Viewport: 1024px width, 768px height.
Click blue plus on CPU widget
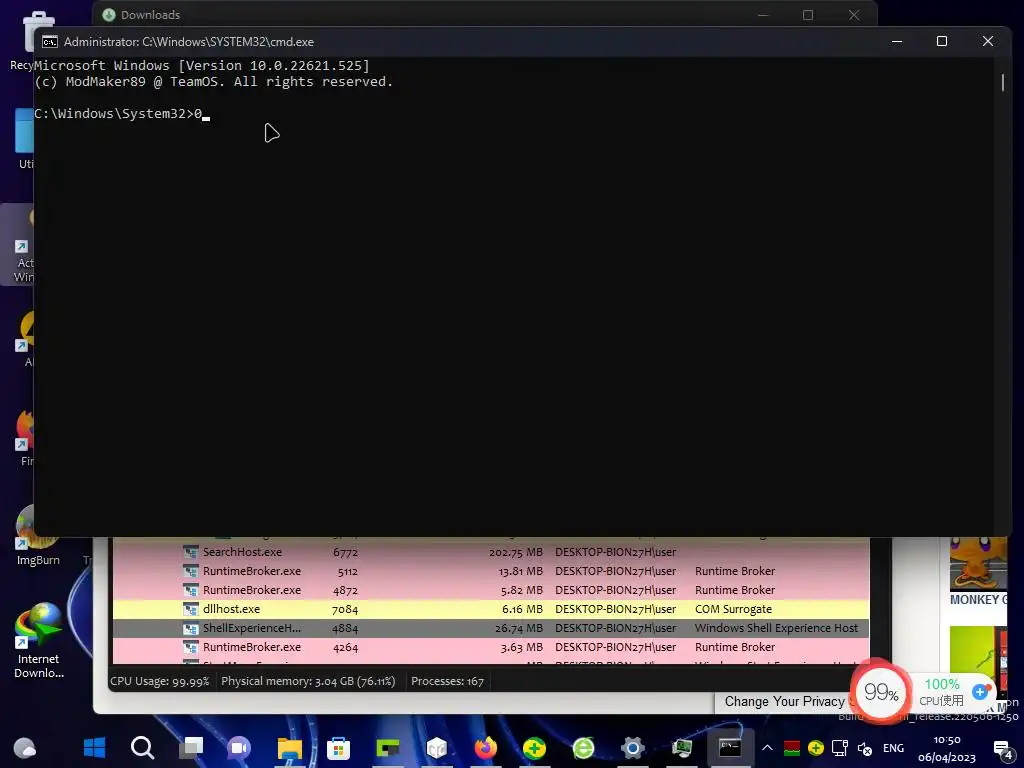980,692
